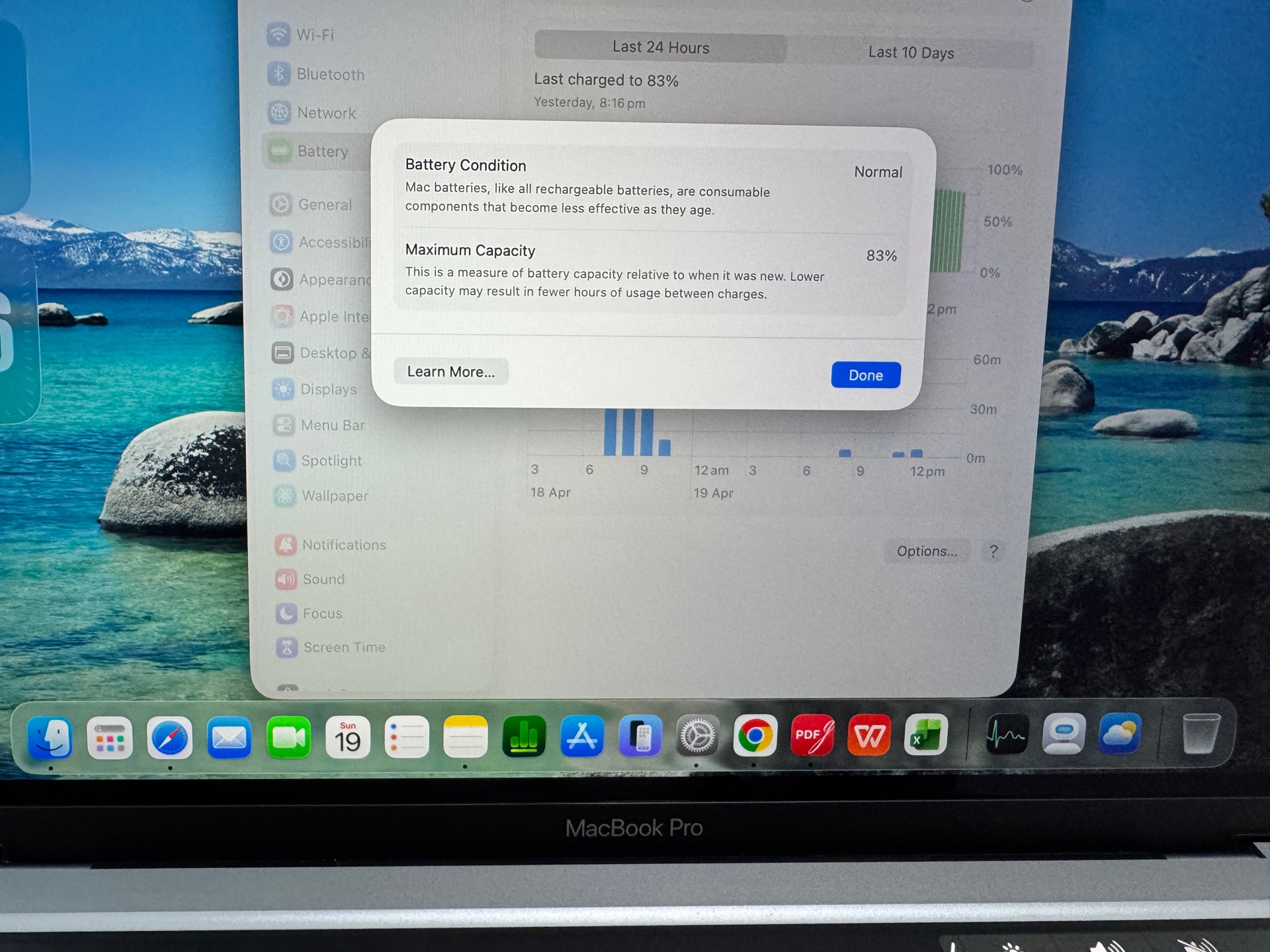Open Calendar showing Sun 19
The image size is (1270, 952).
coord(347,737)
